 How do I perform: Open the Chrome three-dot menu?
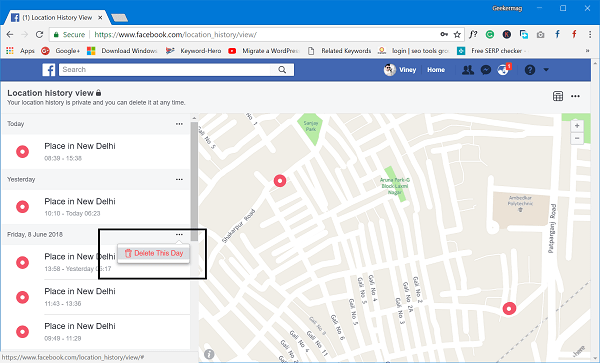(x=590, y=34)
